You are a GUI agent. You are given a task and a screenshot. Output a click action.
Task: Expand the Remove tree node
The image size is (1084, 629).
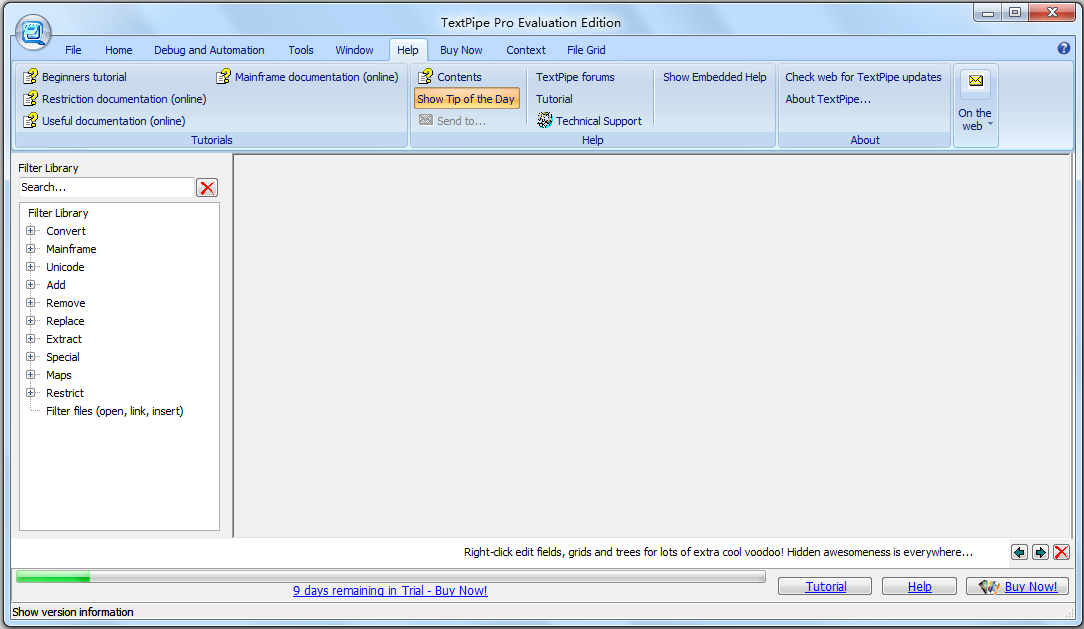pyautogui.click(x=30, y=303)
